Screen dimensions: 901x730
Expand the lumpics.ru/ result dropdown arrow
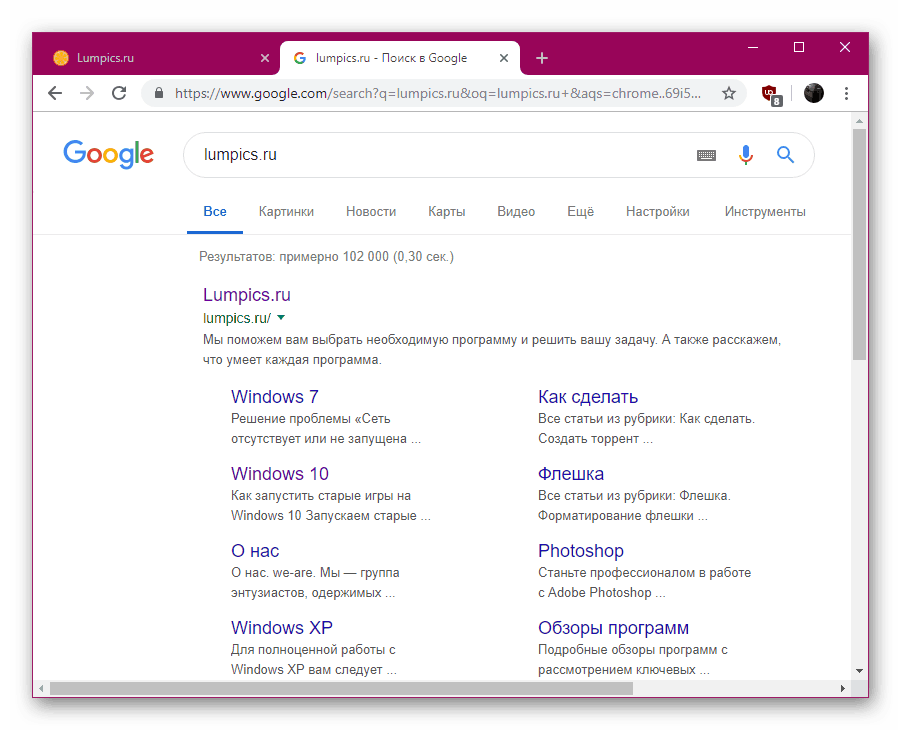281,317
